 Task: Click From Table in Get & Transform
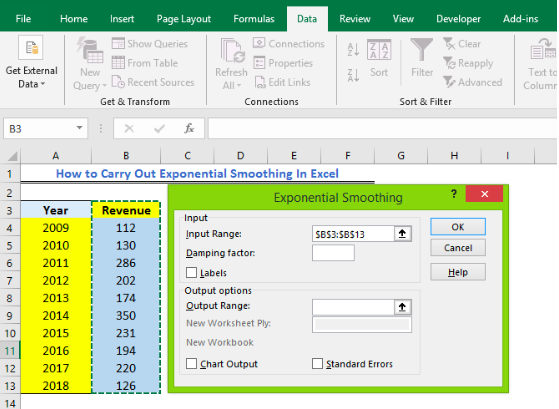tap(145, 63)
